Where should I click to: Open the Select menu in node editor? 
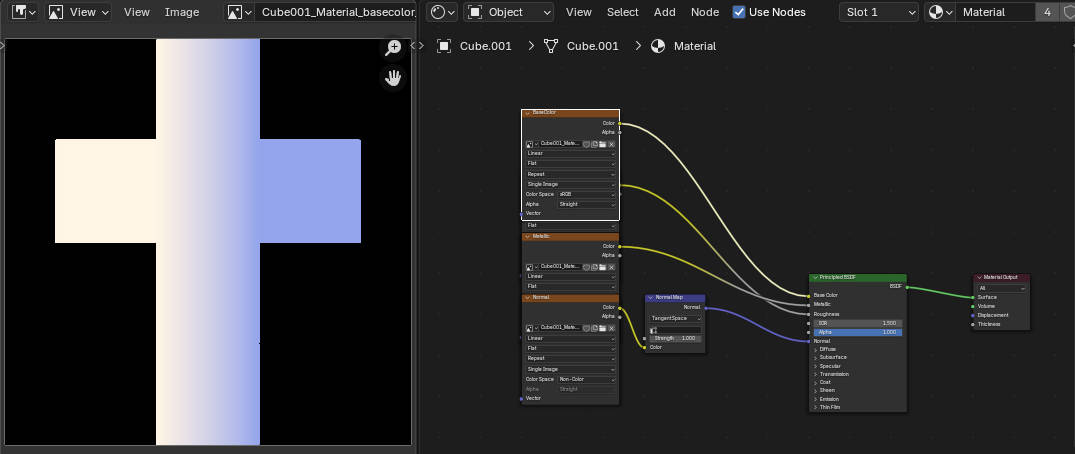tap(623, 12)
